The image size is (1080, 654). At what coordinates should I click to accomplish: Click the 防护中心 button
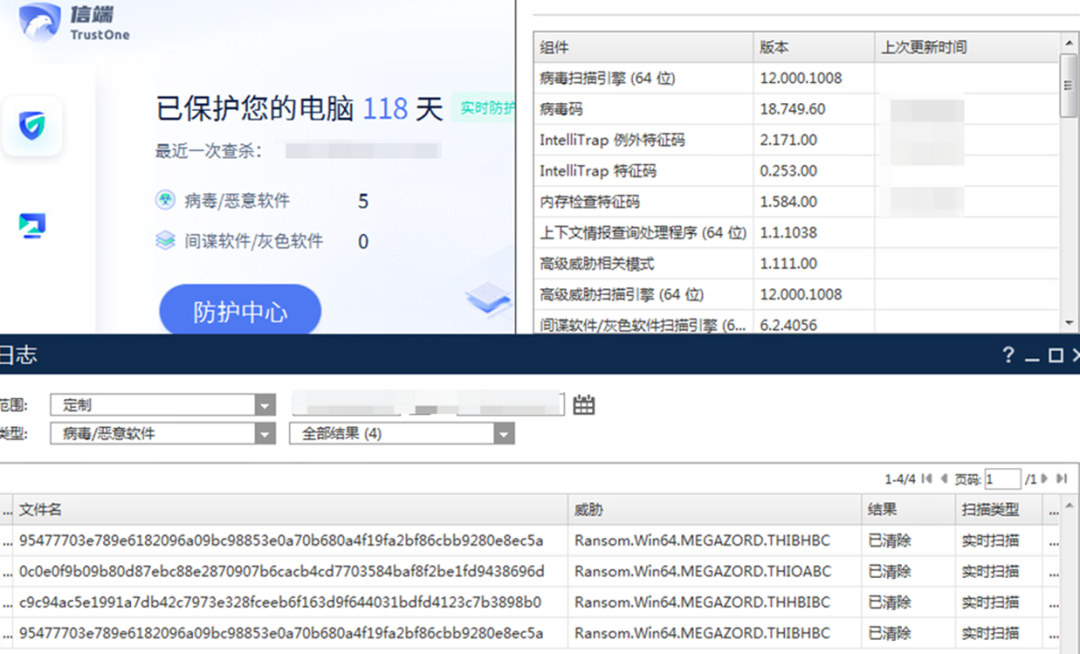tap(239, 310)
